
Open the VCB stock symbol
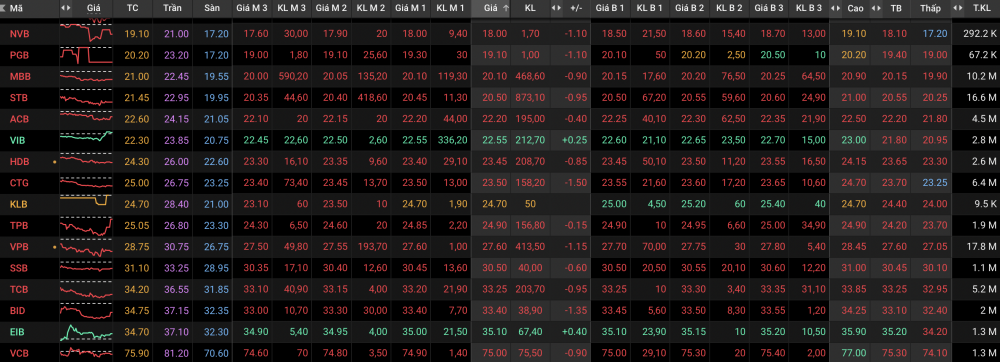click(x=20, y=352)
